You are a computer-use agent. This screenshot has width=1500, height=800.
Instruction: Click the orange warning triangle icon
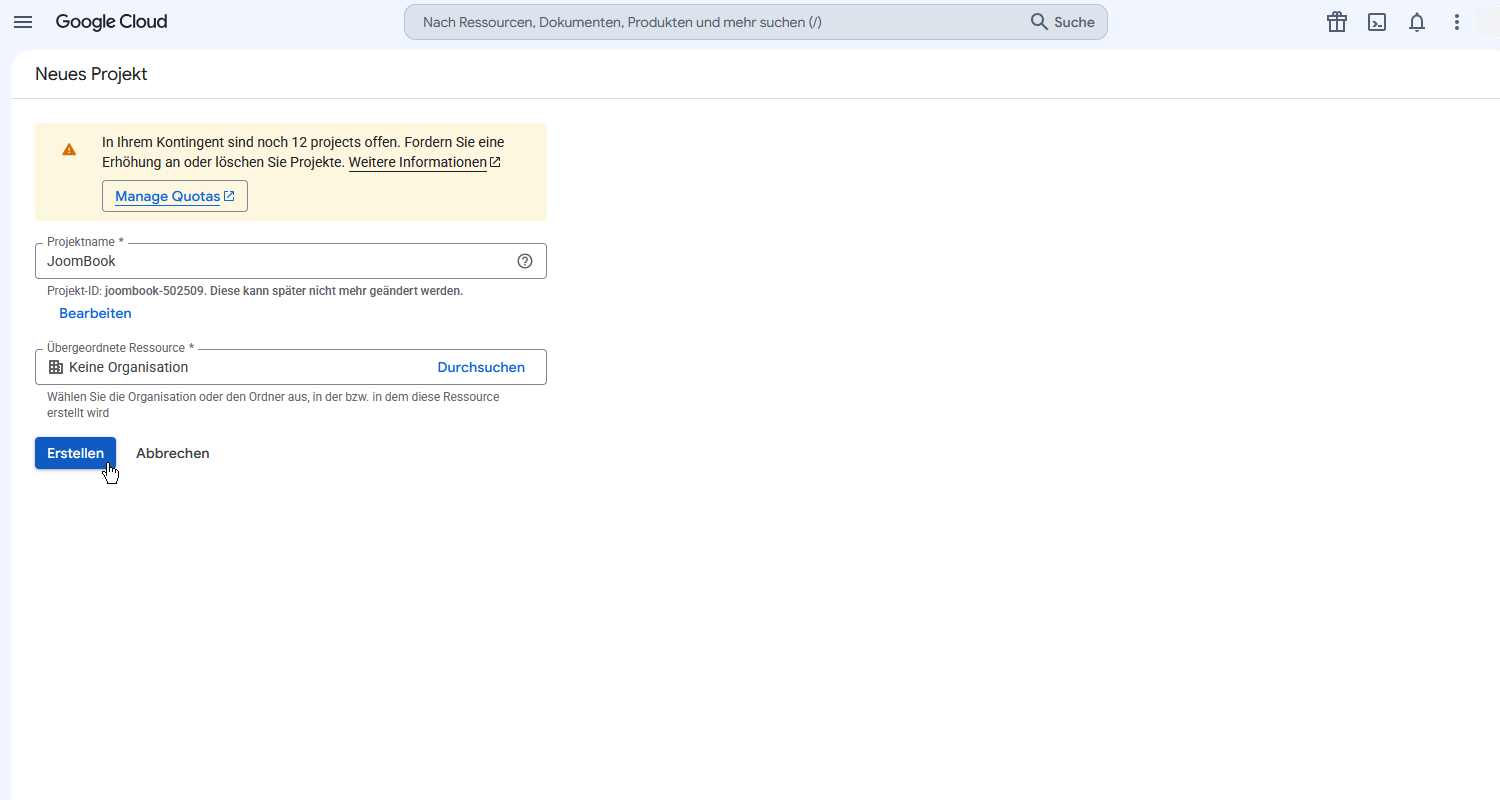click(69, 149)
